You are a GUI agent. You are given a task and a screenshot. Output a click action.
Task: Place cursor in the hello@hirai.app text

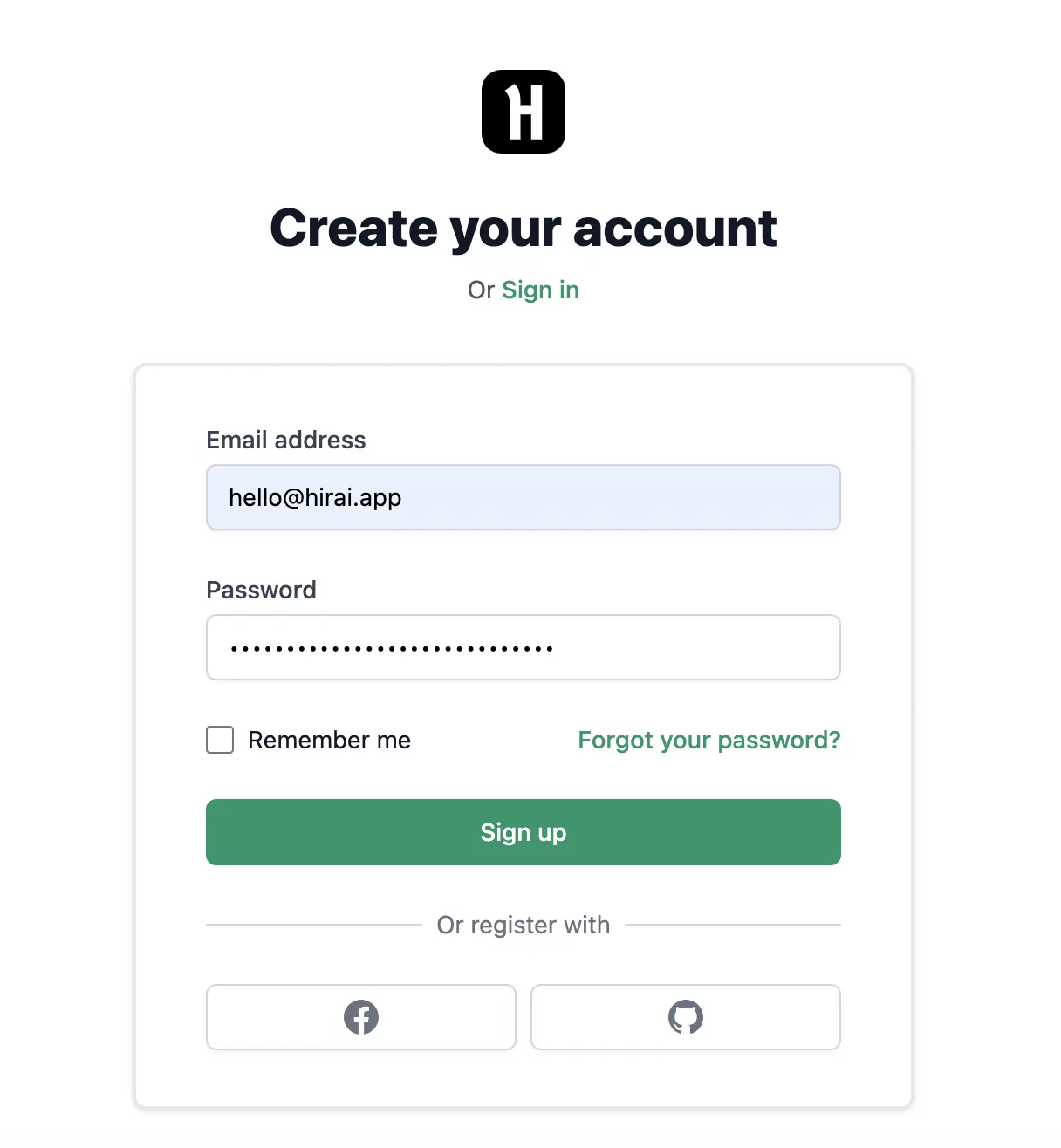pos(315,497)
